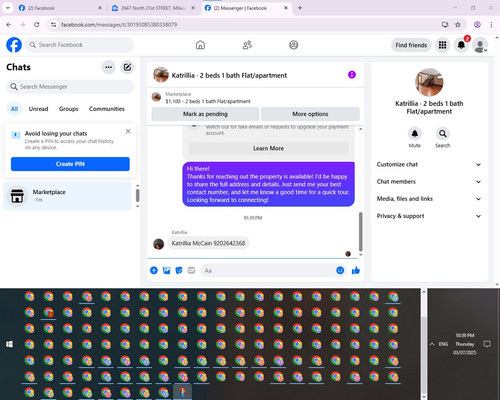The width and height of the screenshot is (500, 400).
Task: Go back with the browser back arrow
Action: (9, 25)
